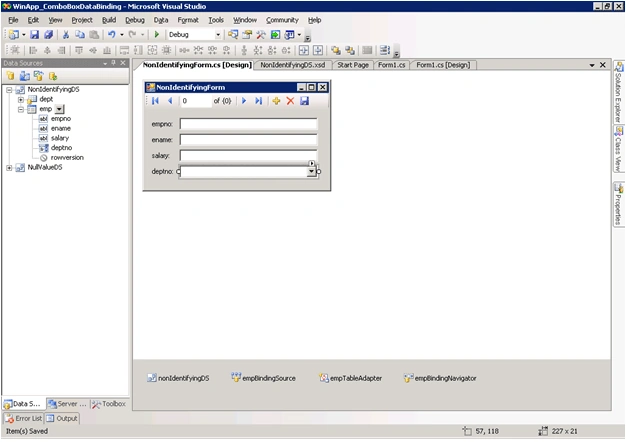Delete the record with the red X icon

[x=290, y=101]
